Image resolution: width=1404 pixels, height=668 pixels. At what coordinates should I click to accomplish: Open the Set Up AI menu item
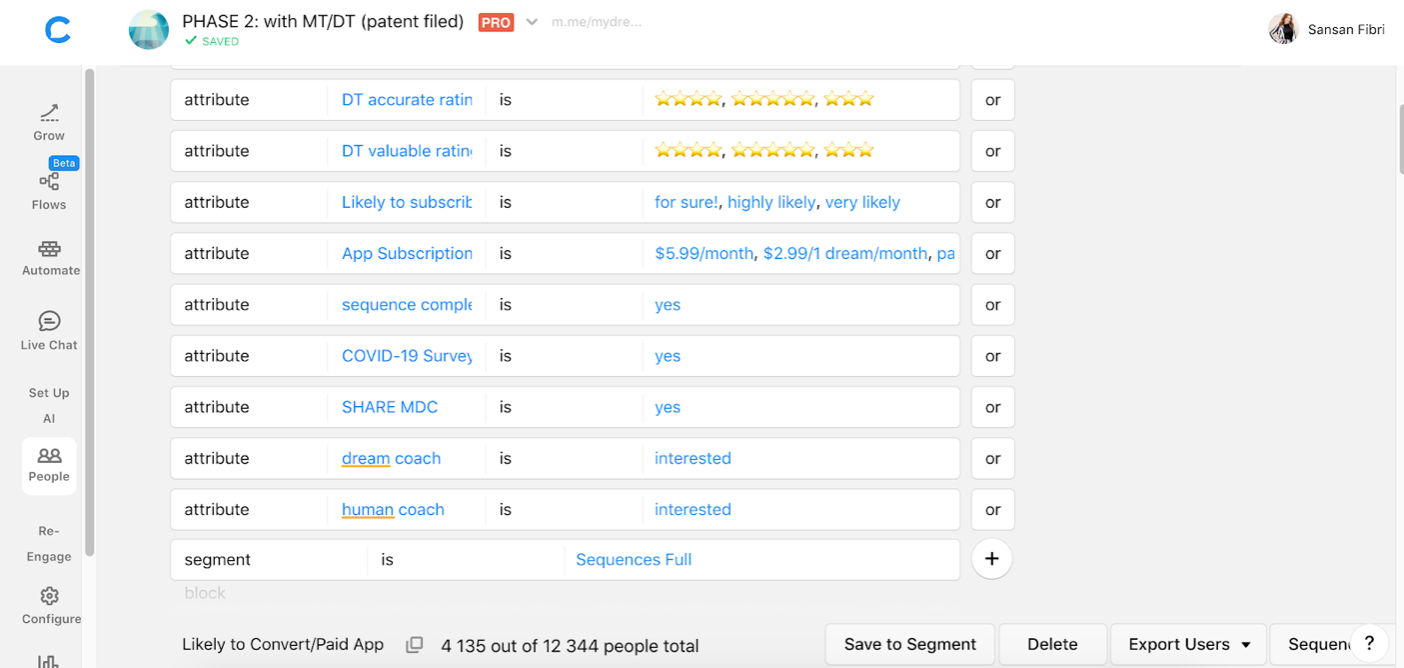click(x=49, y=405)
